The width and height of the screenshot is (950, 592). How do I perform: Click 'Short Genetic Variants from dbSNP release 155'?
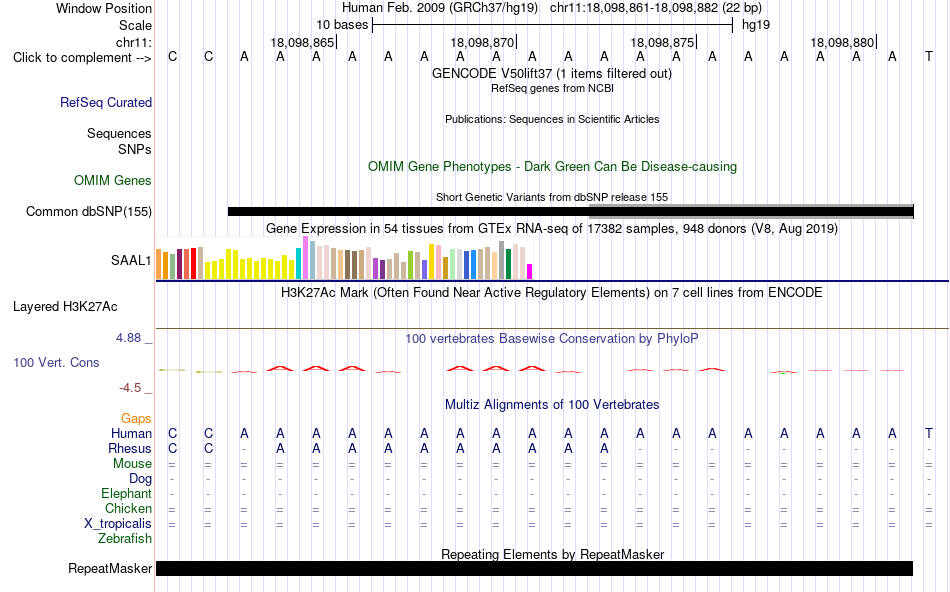552,197
